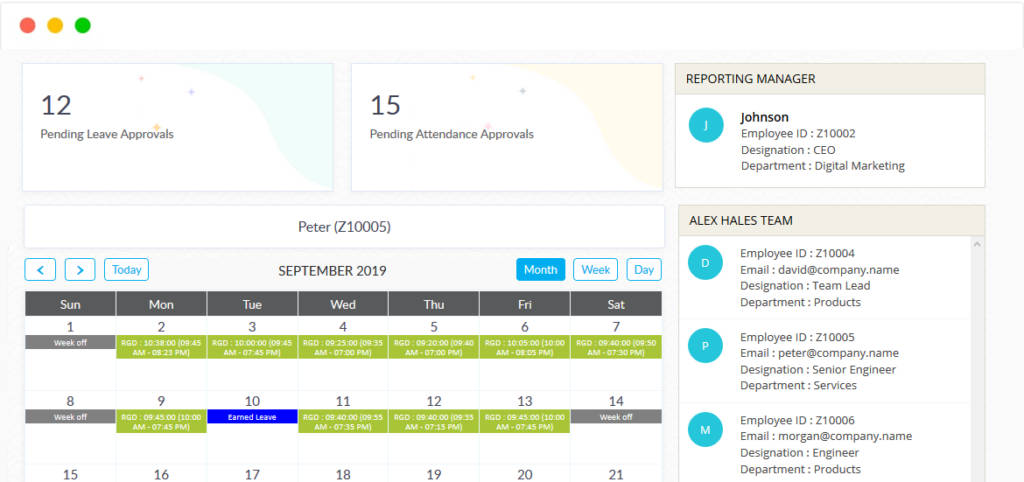Click Peter's avatar circle P

click(706, 345)
